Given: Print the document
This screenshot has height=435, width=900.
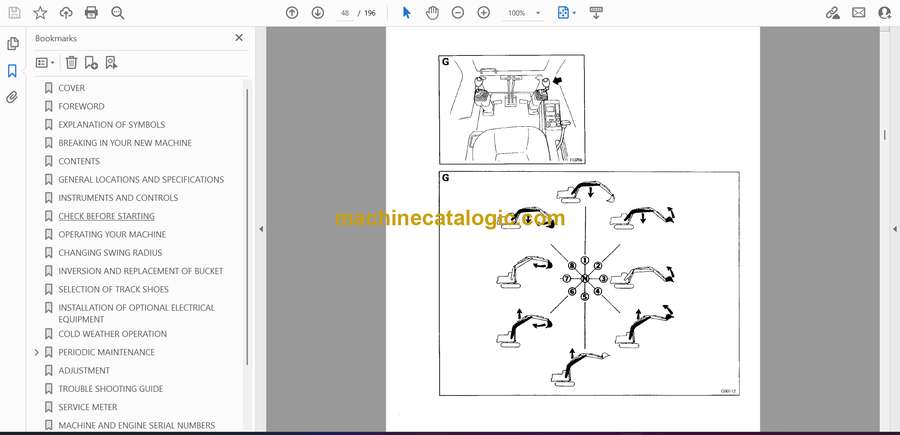Looking at the screenshot, I should coord(91,13).
